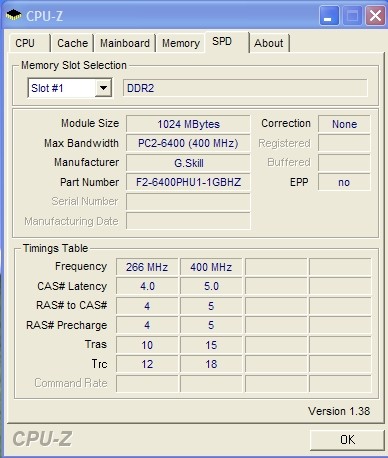Click the G.Skill manufacturer value

(188, 163)
